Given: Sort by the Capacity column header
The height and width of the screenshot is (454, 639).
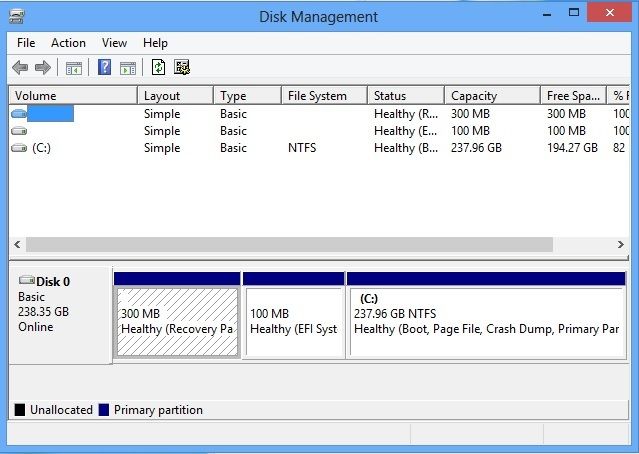Looking at the screenshot, I should [492, 96].
